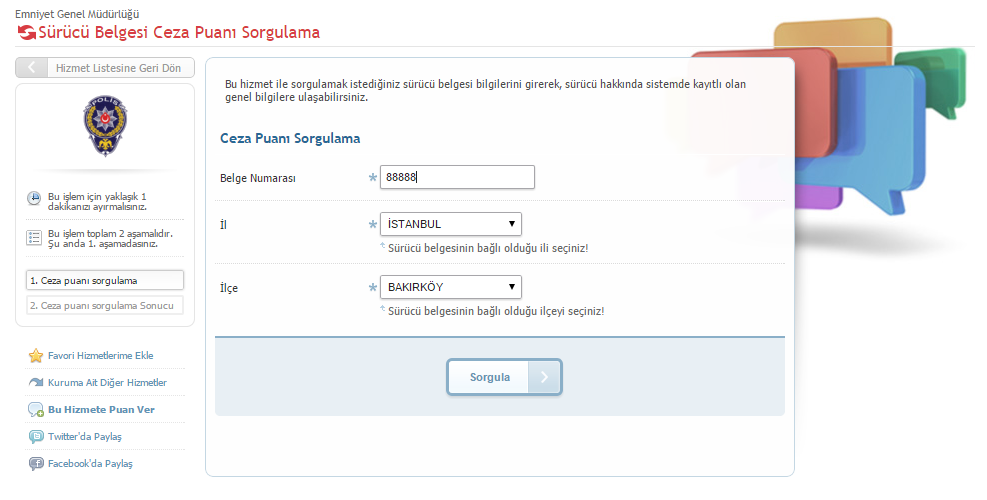Viewport: 987px width, 500px height.
Task: Share via Facebook'da Paylaş link
Action: pos(90,463)
